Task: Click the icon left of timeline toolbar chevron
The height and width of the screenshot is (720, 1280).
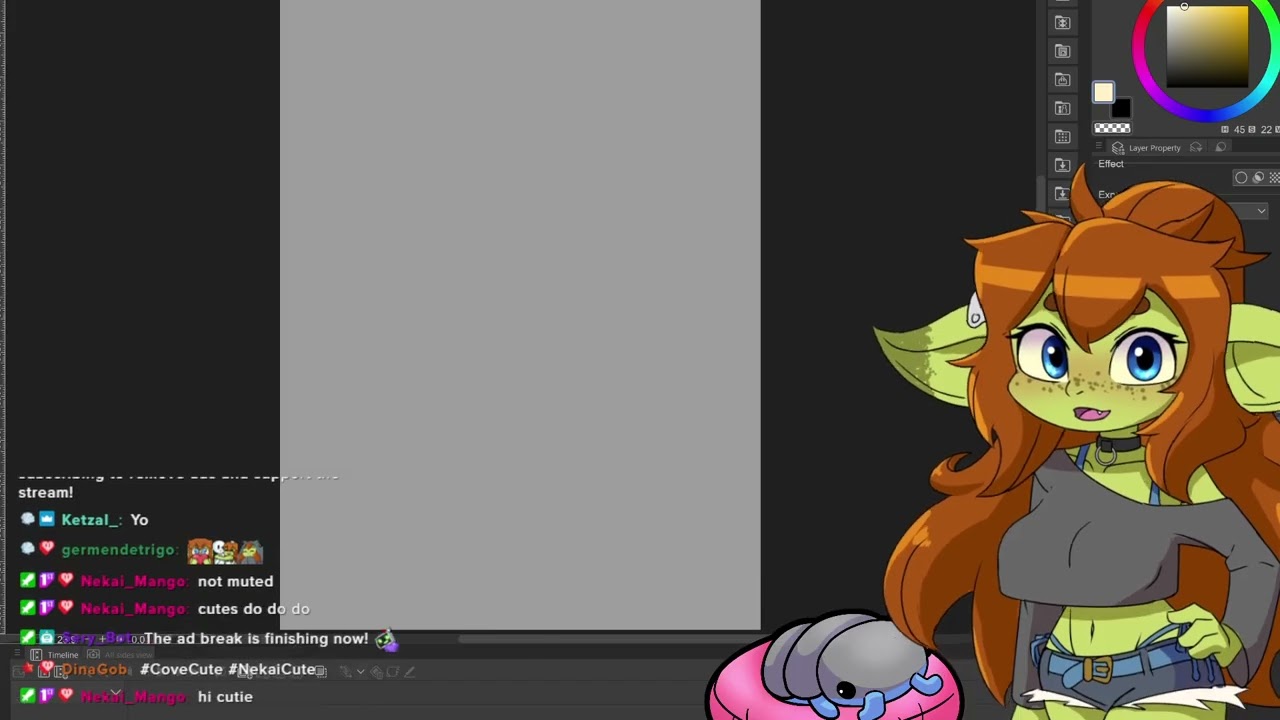Action: pyautogui.click(x=346, y=672)
